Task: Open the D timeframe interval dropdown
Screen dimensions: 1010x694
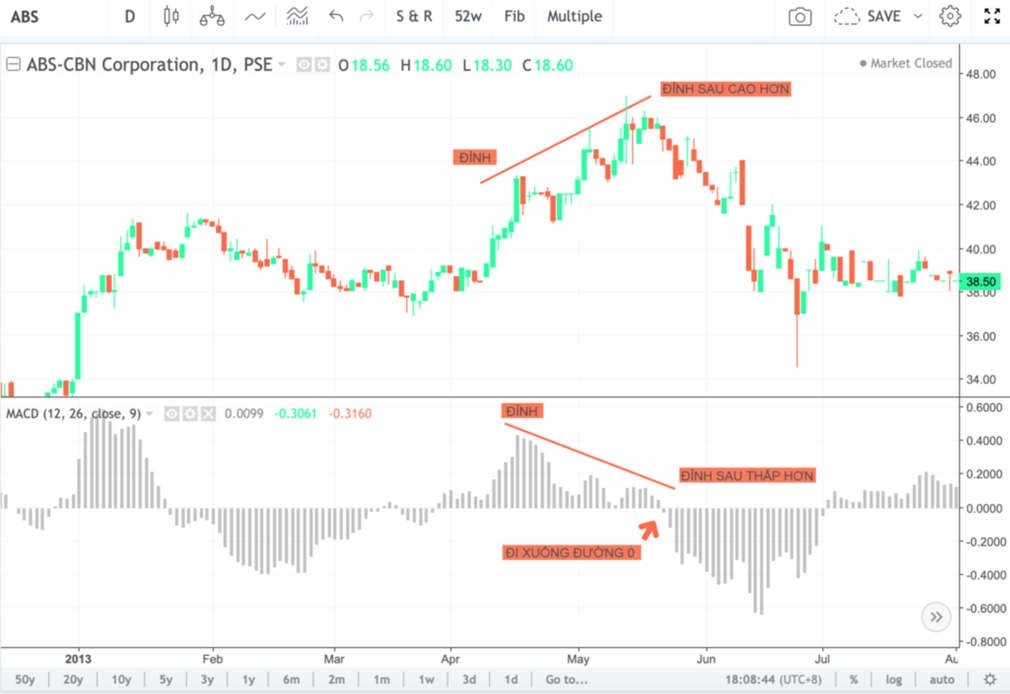Action: coord(130,16)
